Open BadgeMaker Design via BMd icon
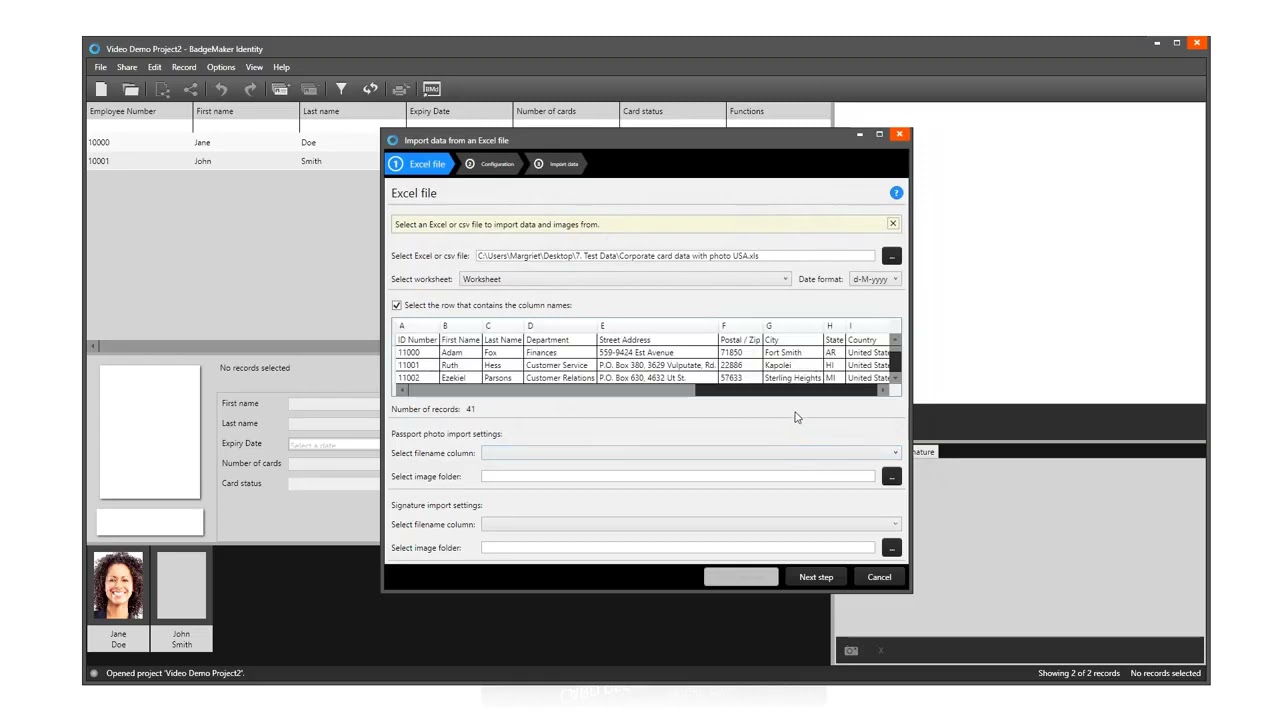 click(432, 89)
